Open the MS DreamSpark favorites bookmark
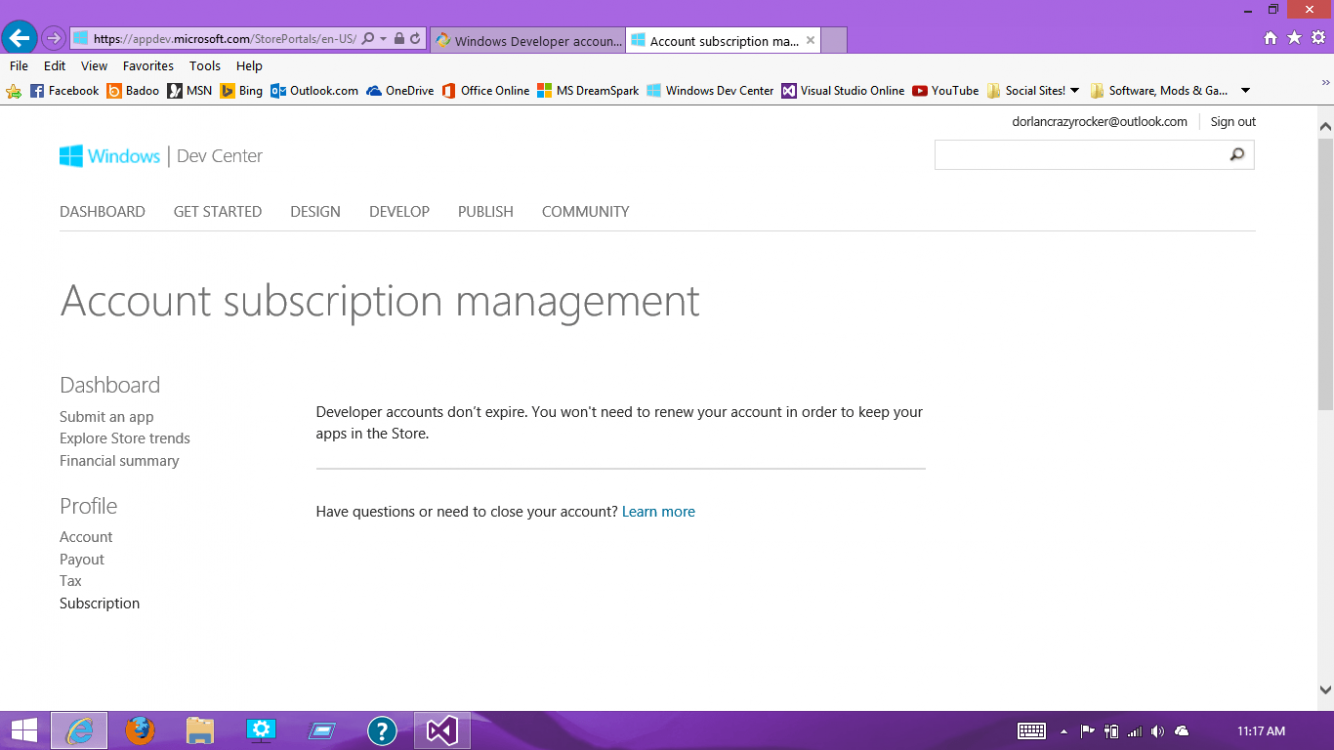Image resolution: width=1334 pixels, height=750 pixels. coord(588,91)
